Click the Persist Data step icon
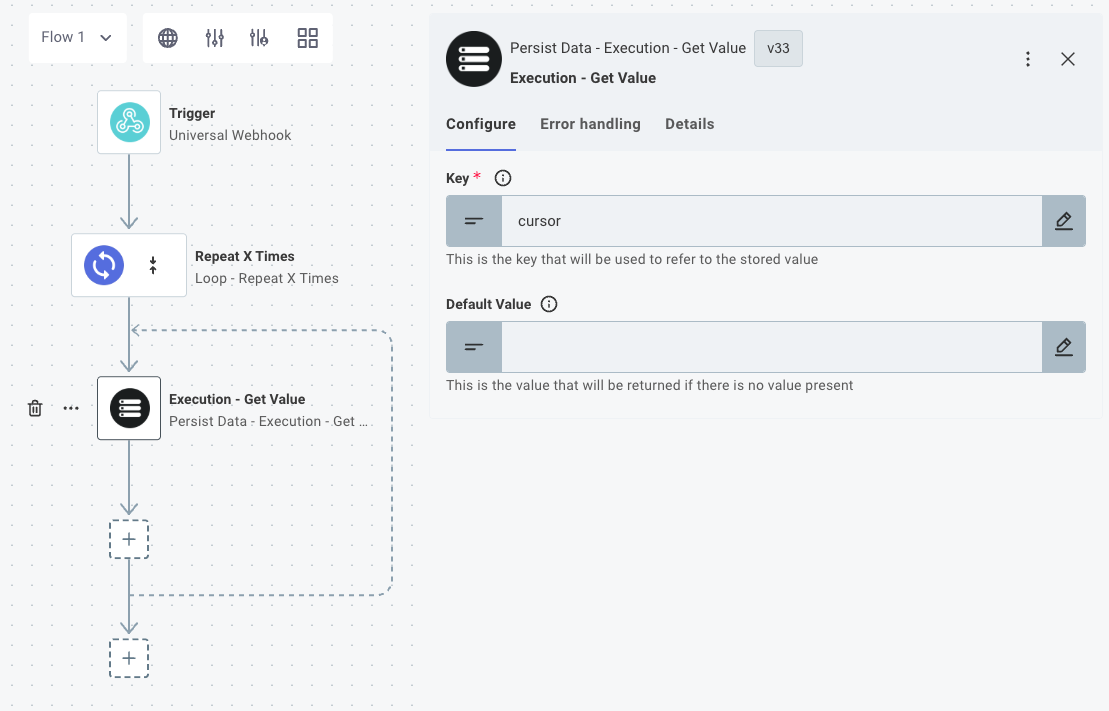 pyautogui.click(x=128, y=408)
